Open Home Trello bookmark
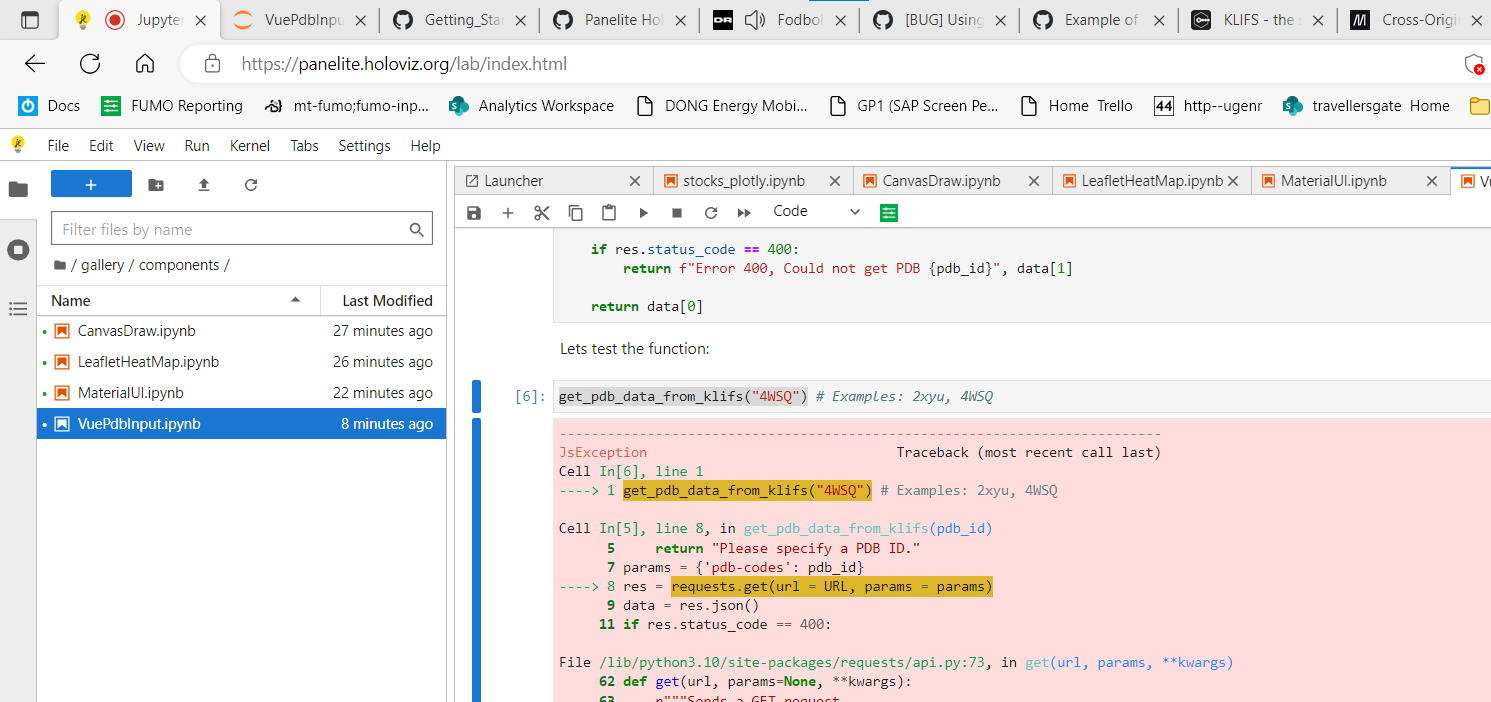 pos(1076,105)
